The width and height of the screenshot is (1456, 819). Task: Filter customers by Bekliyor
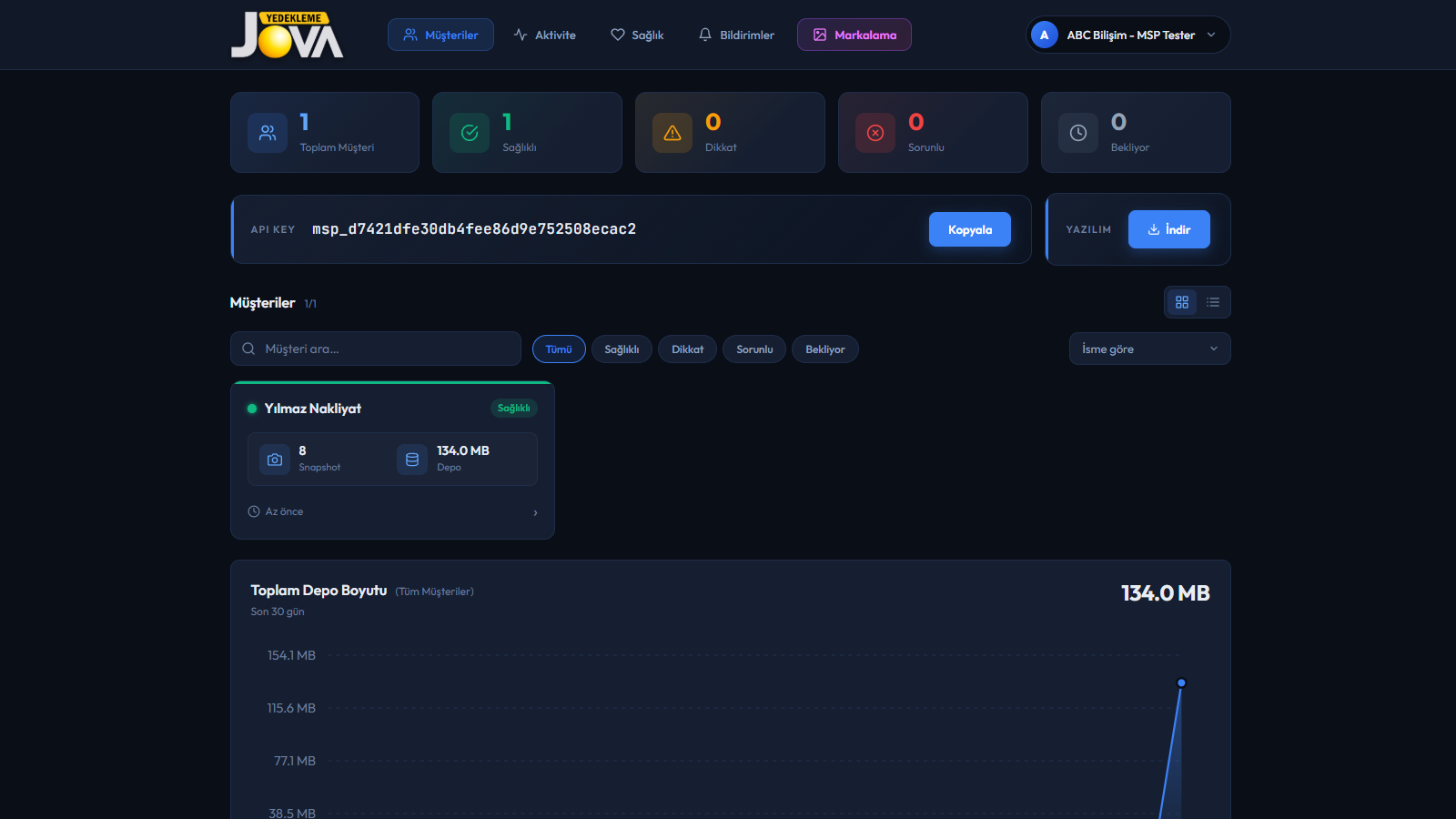pos(825,349)
